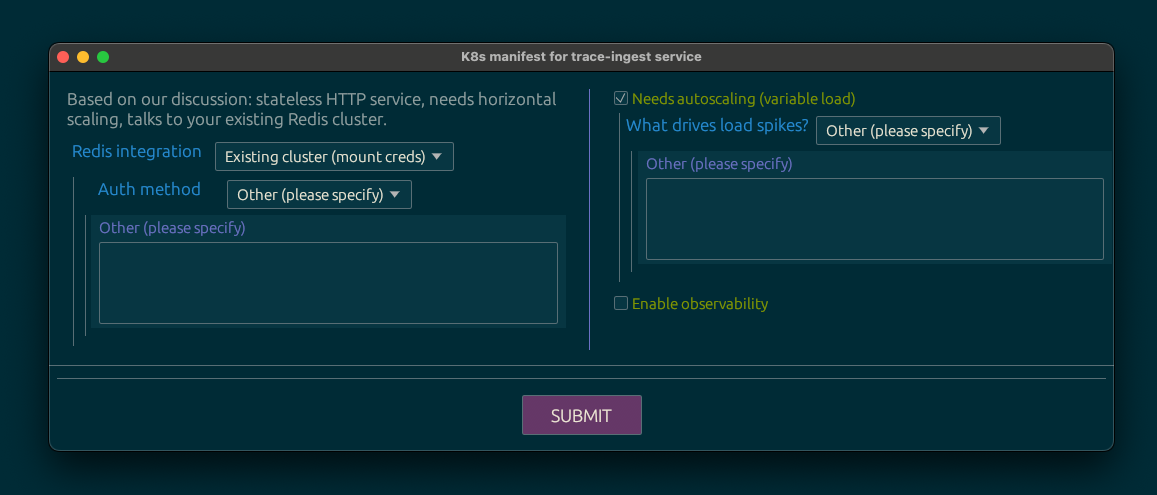Focus the Auth method Other text box
The width and height of the screenshot is (1157, 495).
tap(328, 283)
